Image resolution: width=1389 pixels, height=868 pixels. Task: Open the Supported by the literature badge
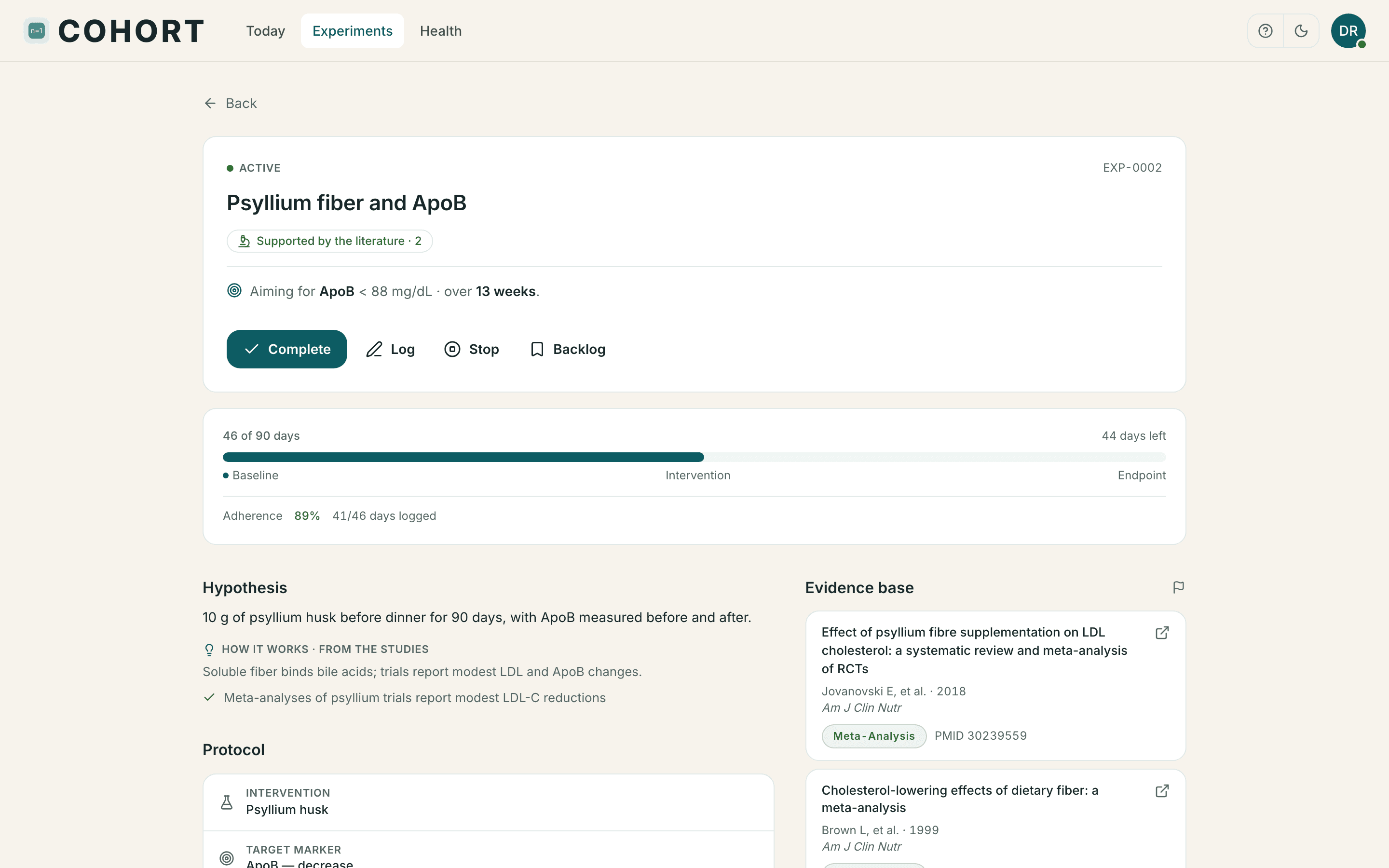coord(329,241)
